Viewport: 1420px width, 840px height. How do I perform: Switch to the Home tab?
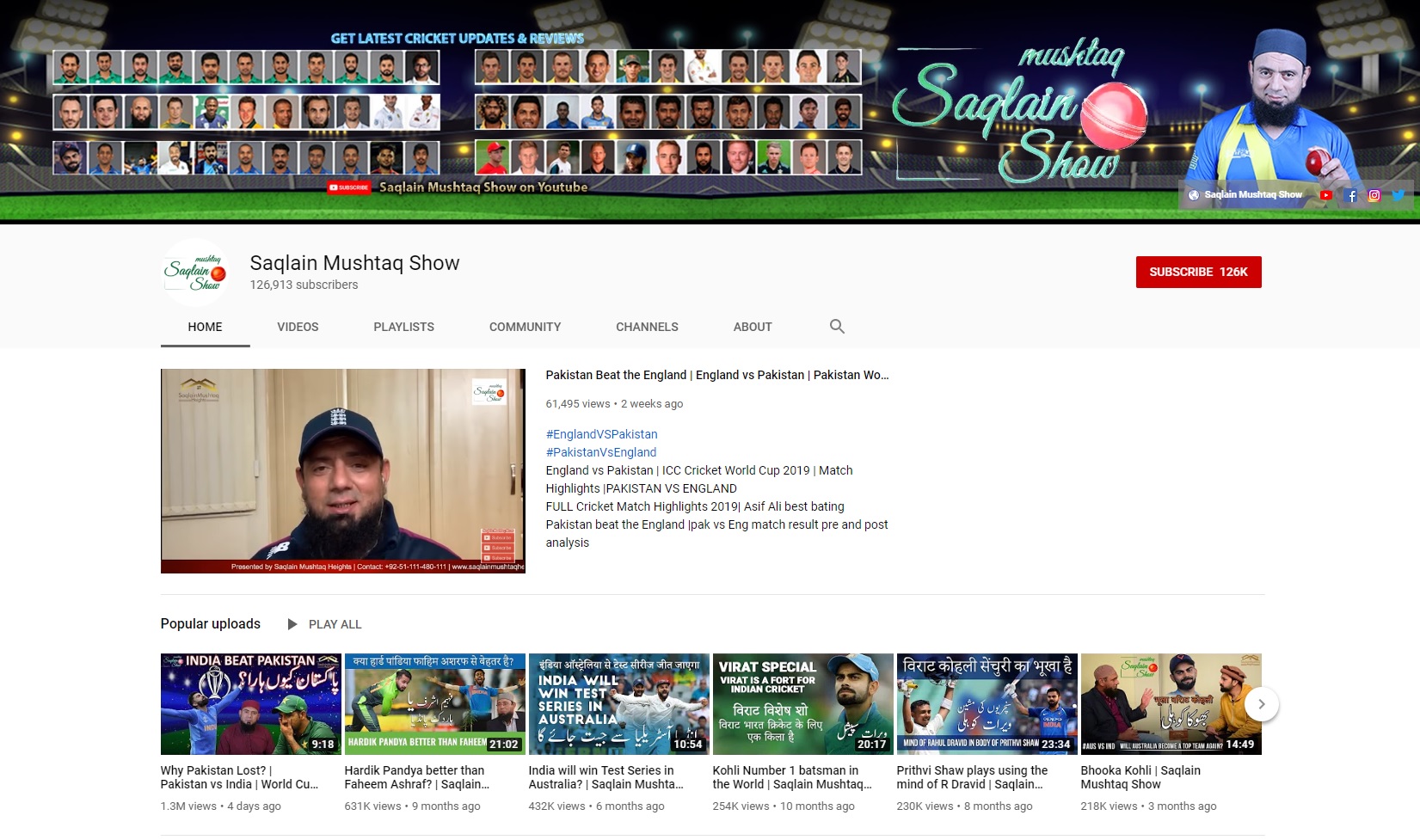coord(205,327)
